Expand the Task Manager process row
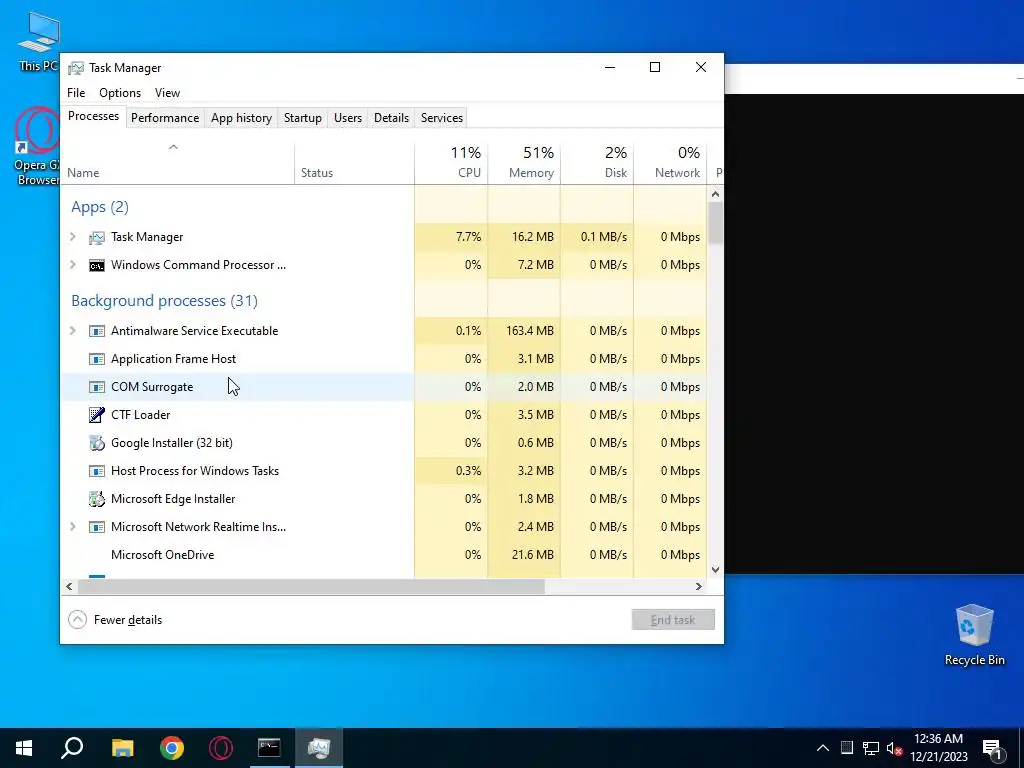1024x768 pixels. tap(72, 237)
